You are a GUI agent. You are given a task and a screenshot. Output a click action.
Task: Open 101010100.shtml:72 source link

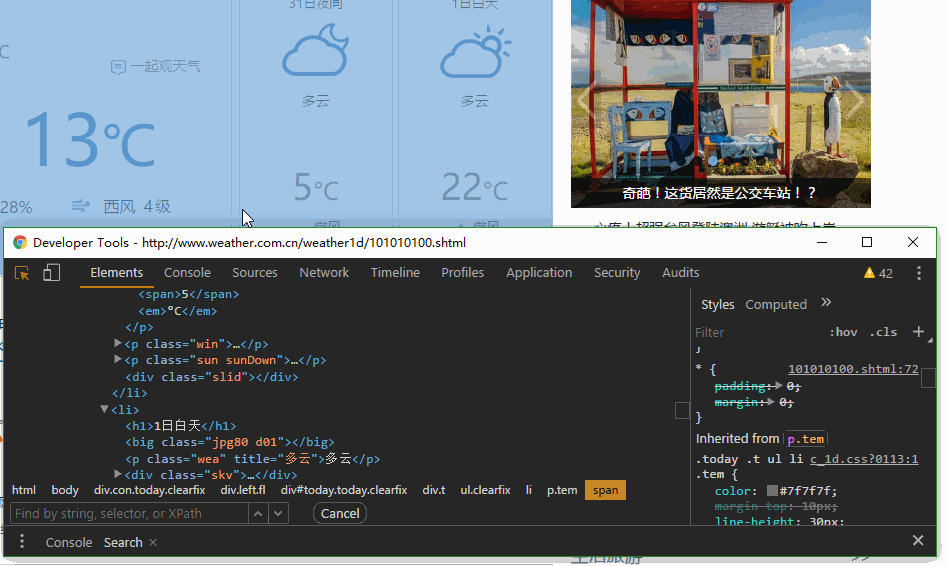pos(853,369)
